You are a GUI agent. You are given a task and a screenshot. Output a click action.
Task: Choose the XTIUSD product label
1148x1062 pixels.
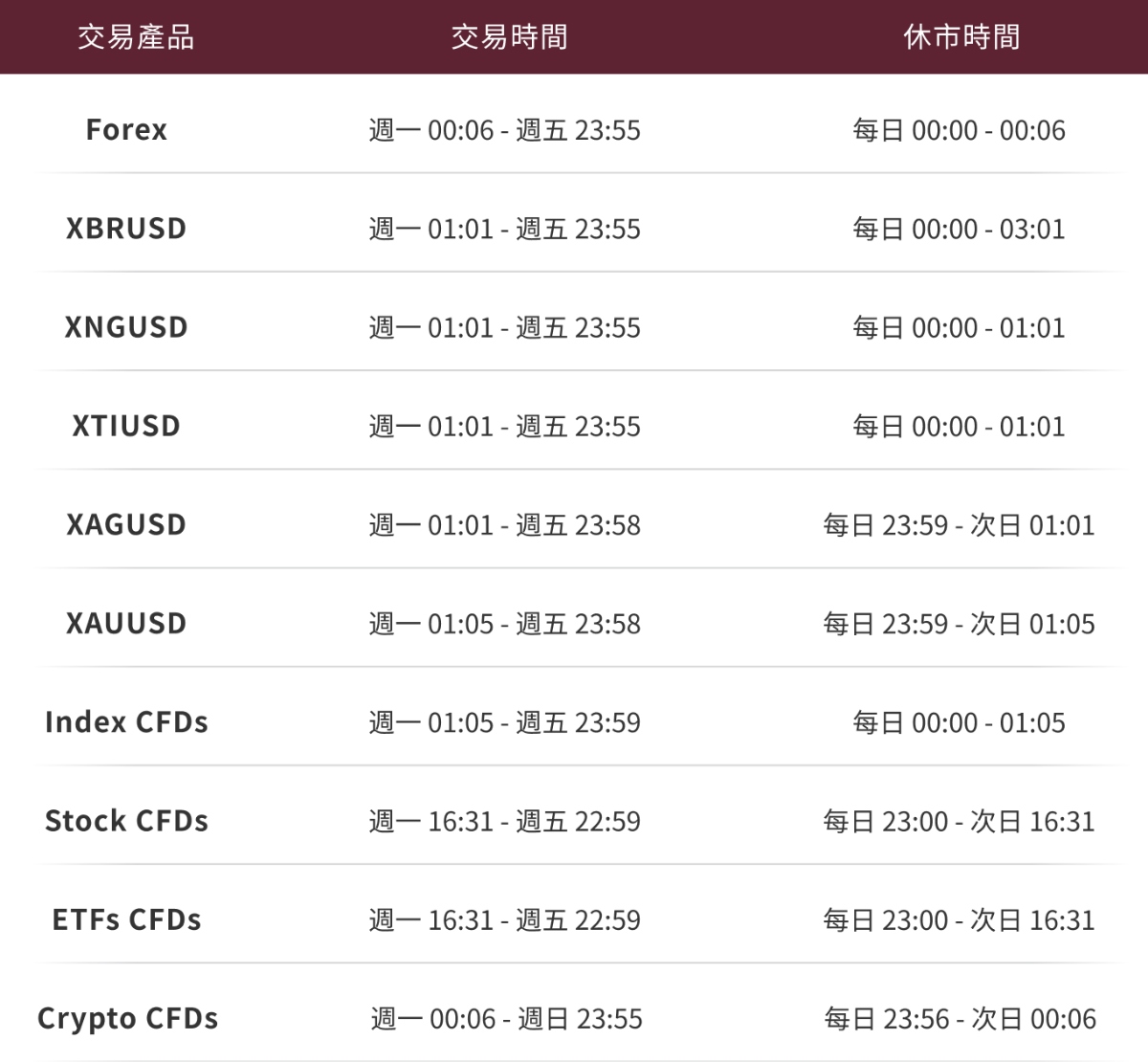(x=126, y=426)
